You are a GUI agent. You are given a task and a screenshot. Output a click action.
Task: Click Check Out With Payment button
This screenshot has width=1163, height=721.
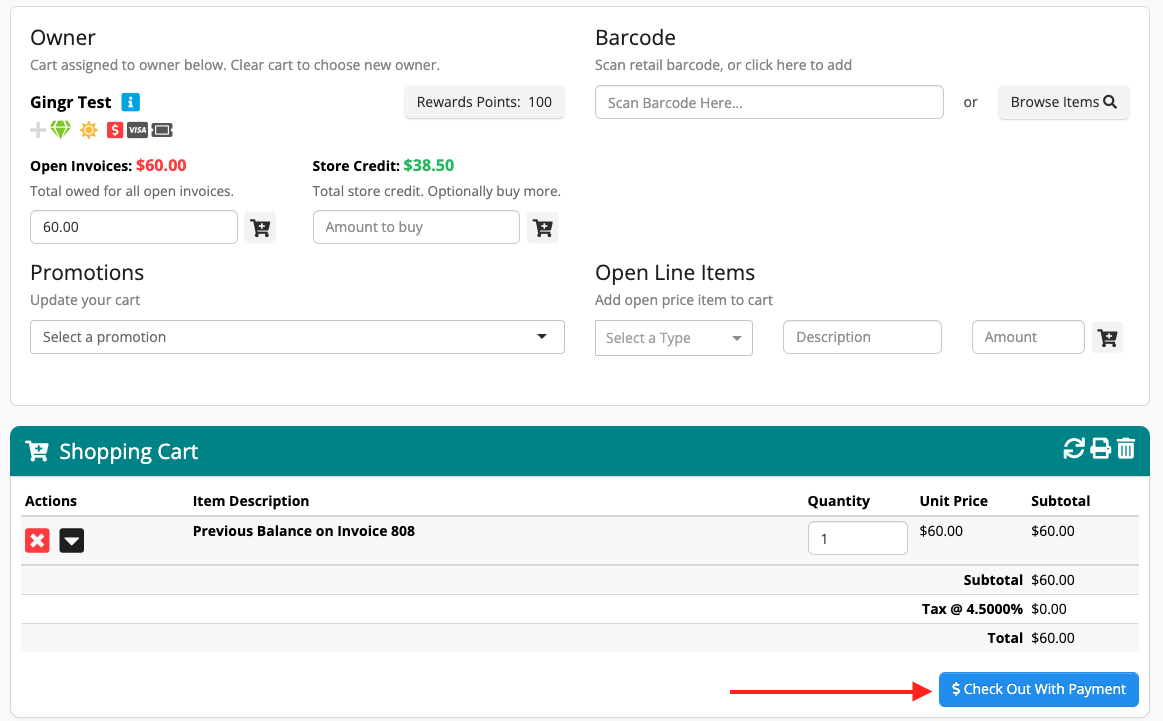[x=1038, y=689]
